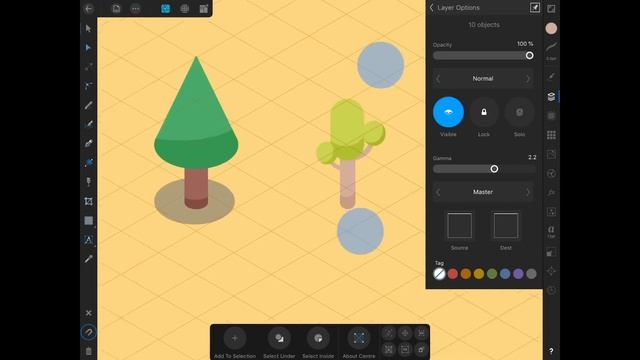Tag layer with yellow colour
The image size is (640, 360).
point(479,274)
